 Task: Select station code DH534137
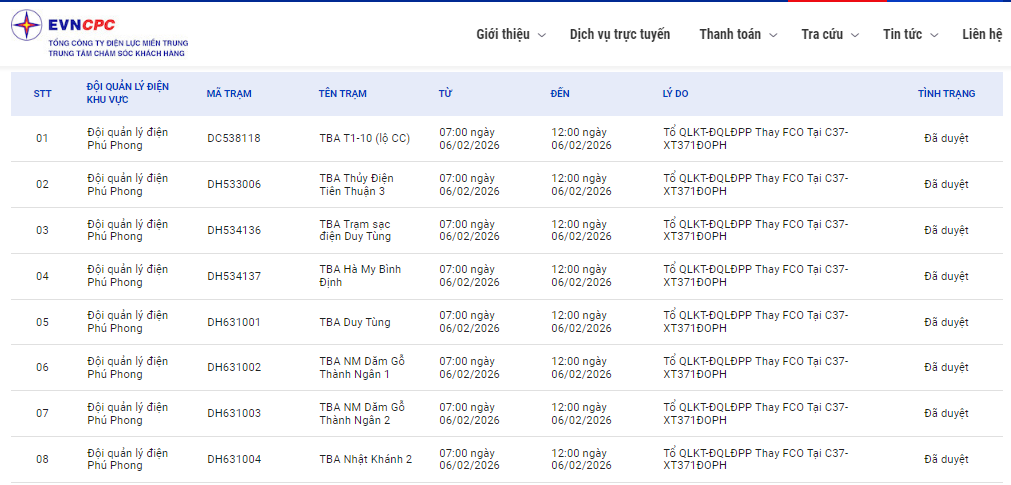pos(234,276)
